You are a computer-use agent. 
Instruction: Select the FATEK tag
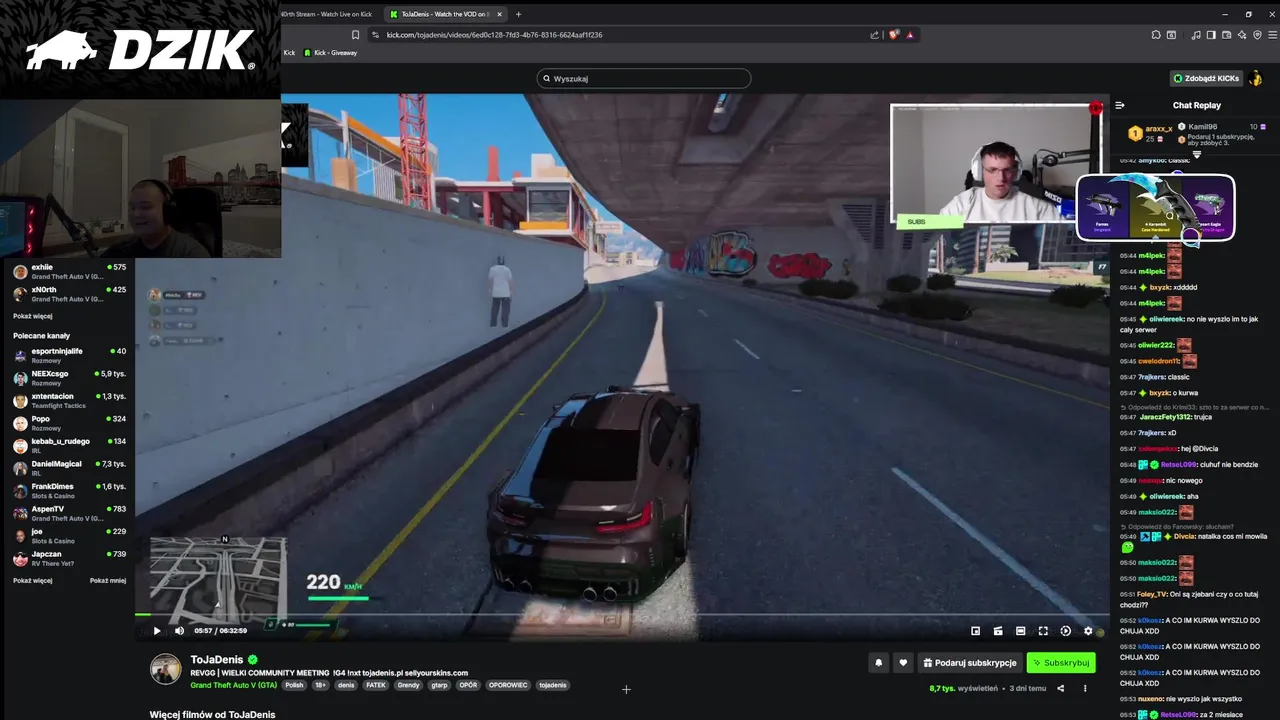coord(376,685)
